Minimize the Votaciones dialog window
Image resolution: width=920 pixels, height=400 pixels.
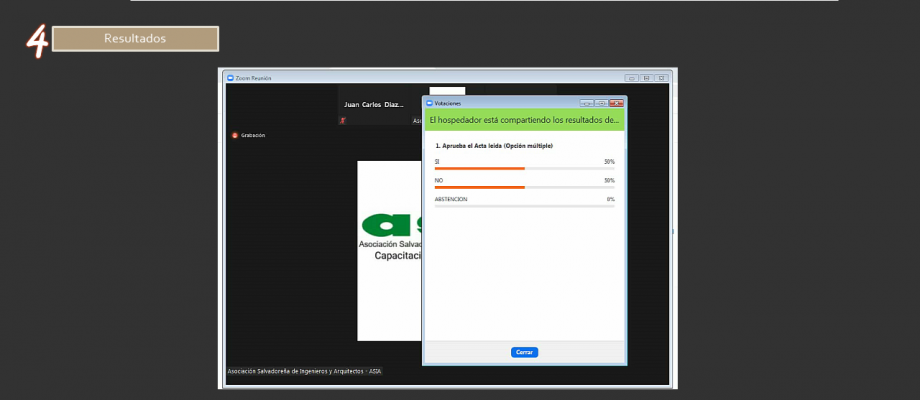tap(587, 103)
